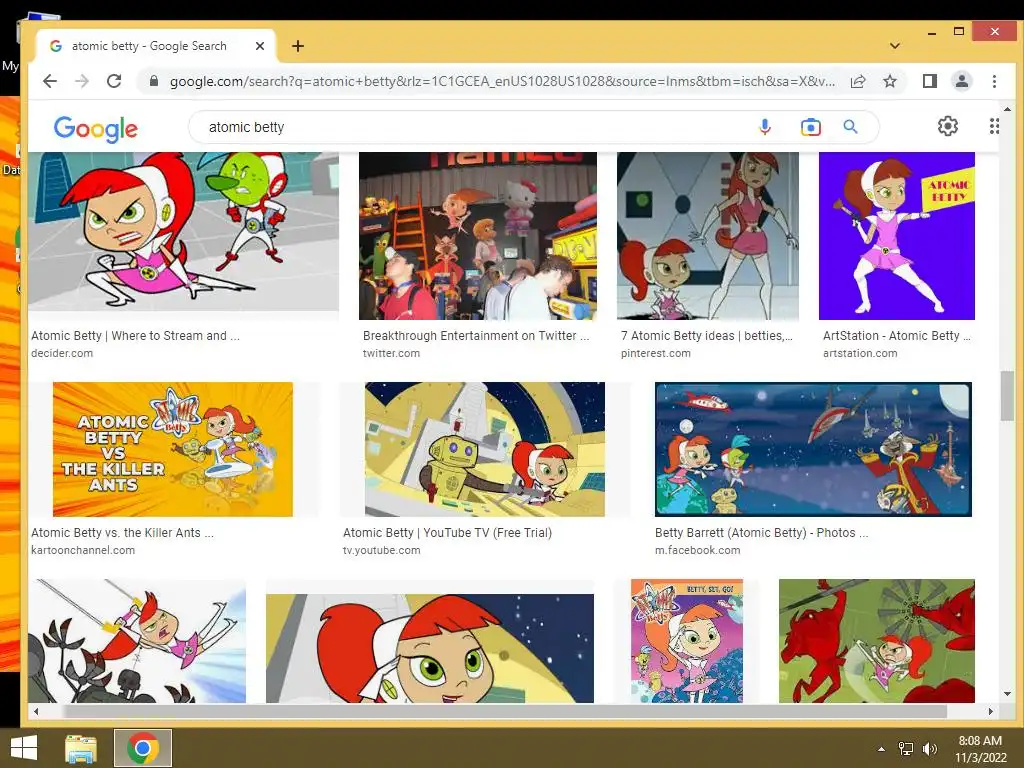The width and height of the screenshot is (1024, 768).
Task: Open the network tray icon
Action: (x=905, y=749)
